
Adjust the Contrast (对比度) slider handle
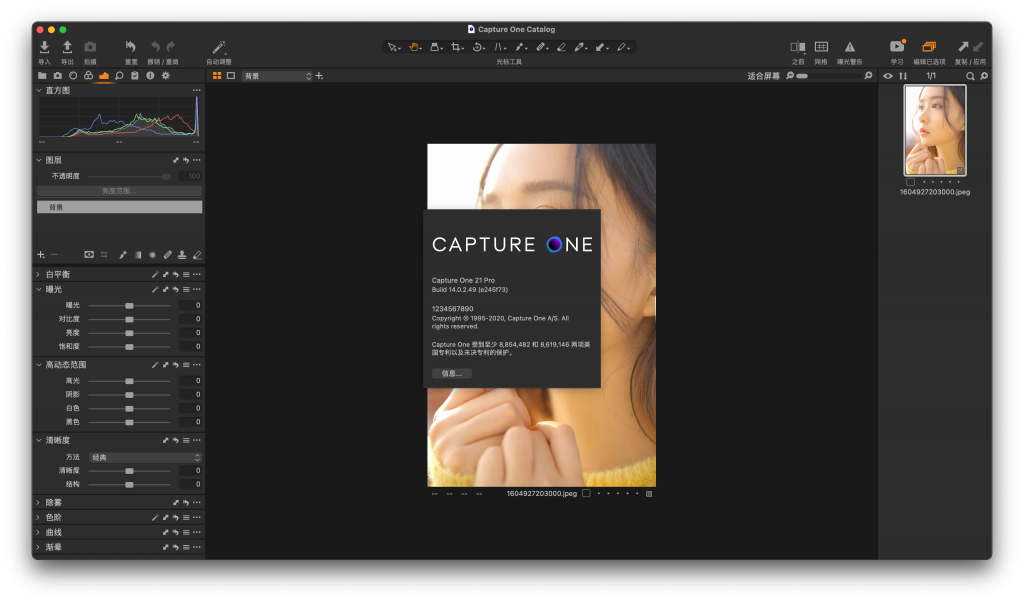[x=129, y=319]
